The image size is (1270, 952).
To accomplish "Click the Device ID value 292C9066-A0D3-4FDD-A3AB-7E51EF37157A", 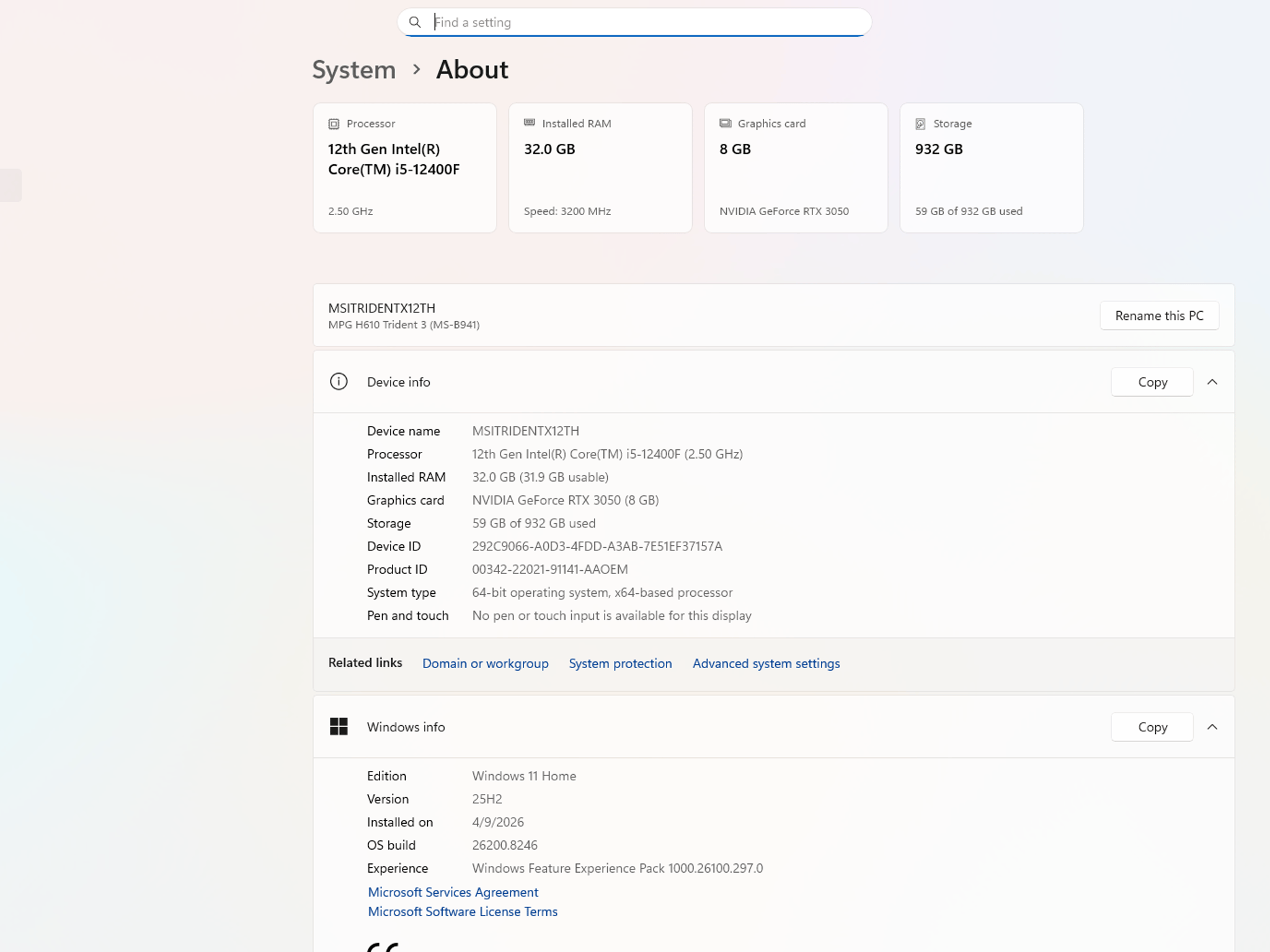I will (597, 546).
